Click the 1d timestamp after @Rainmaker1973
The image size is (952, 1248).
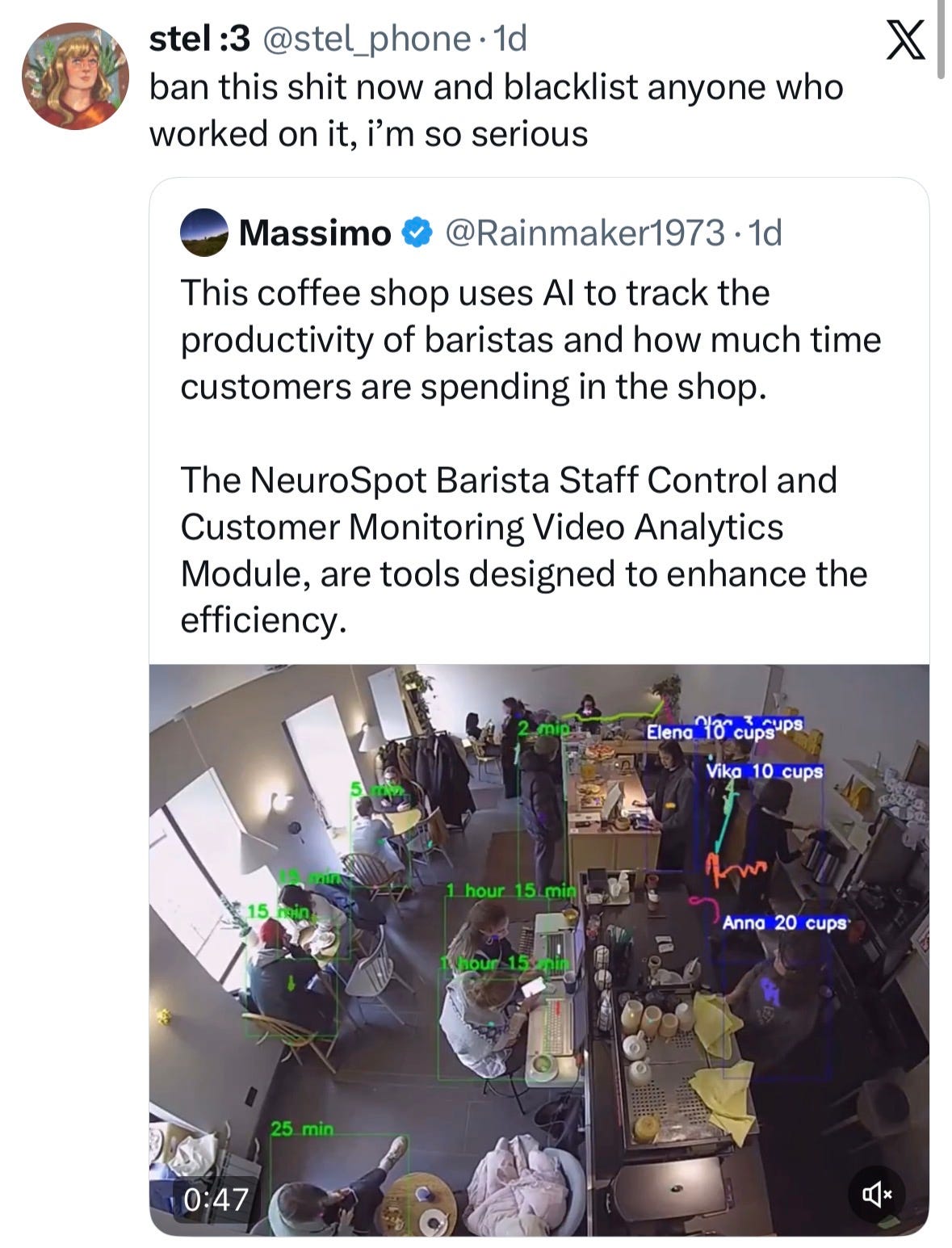click(765, 233)
